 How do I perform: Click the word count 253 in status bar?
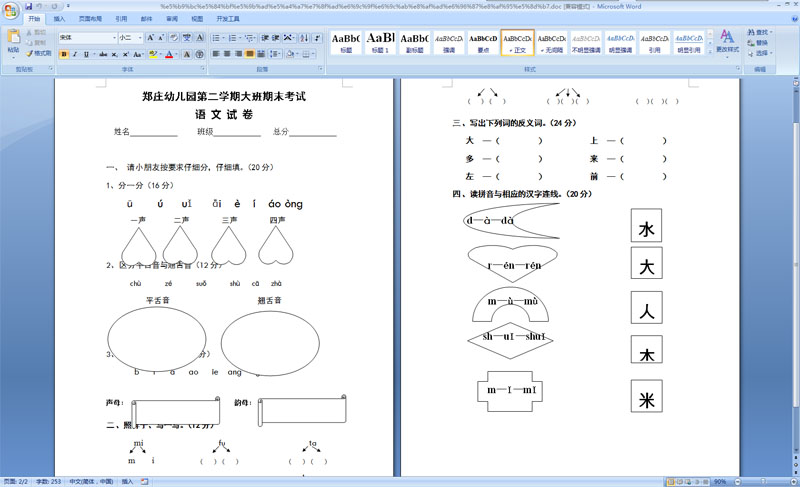coord(48,482)
